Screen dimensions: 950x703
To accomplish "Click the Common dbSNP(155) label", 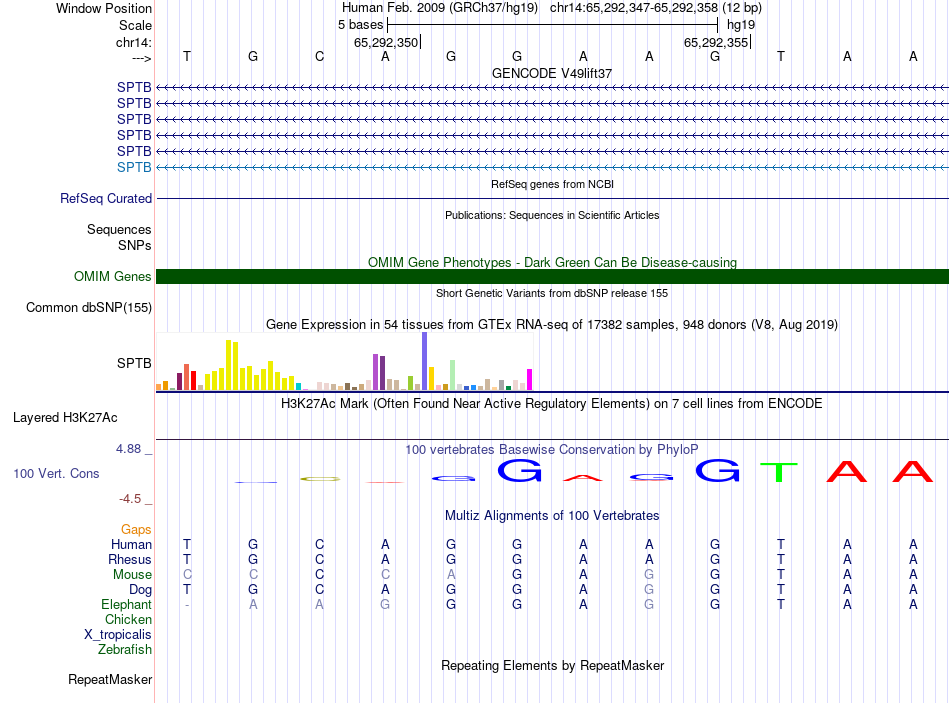I will point(89,307).
